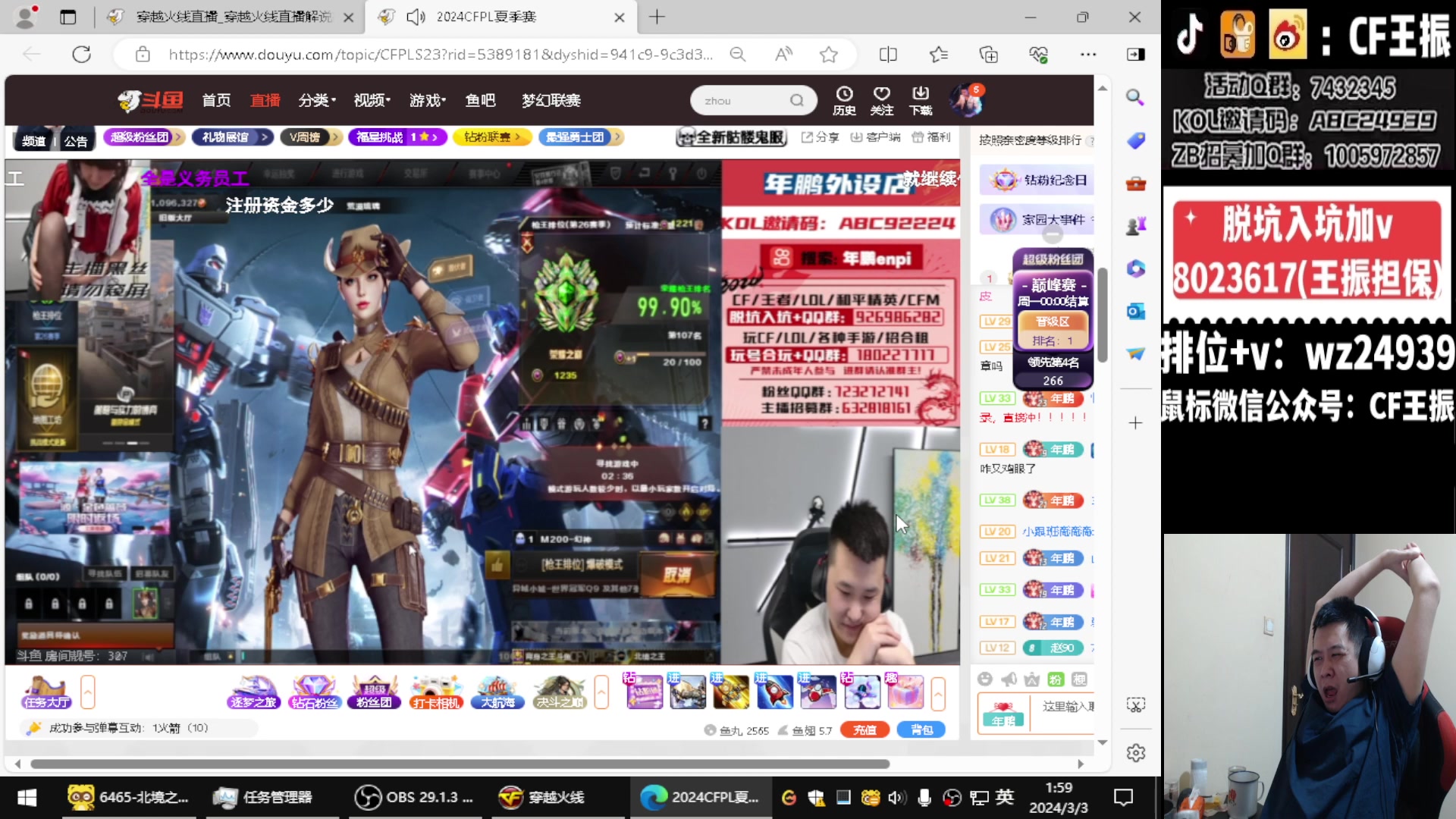The image size is (1456, 819).
Task: Toggle the chat 想 filter badge
Action: [1080, 679]
